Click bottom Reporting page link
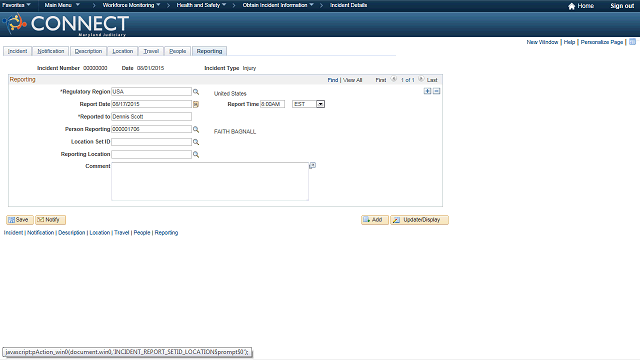This screenshot has width=640, height=360. click(166, 233)
